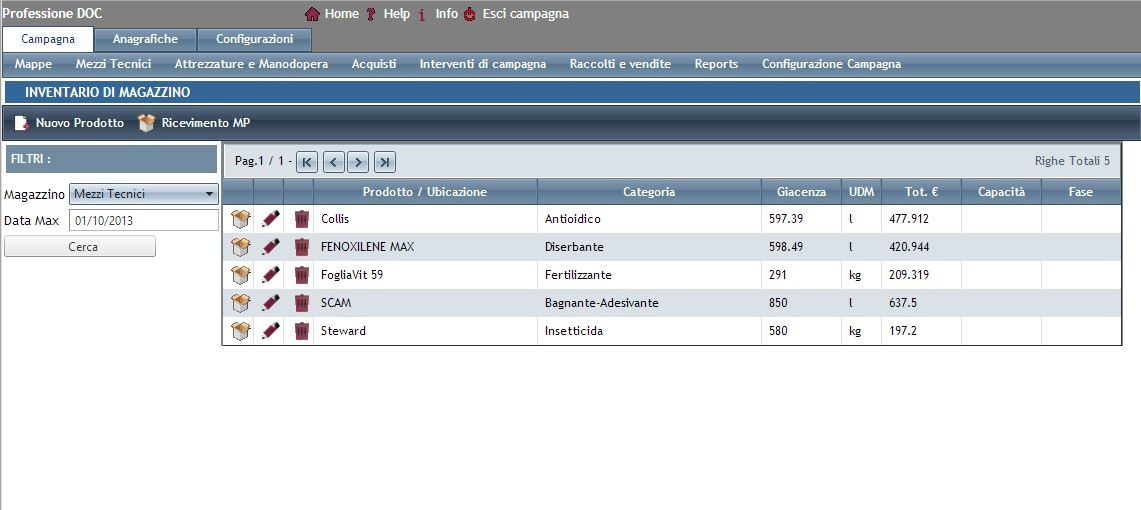Sort by Giacenza column header
Viewport: 1141px width, 510px height.
click(801, 191)
